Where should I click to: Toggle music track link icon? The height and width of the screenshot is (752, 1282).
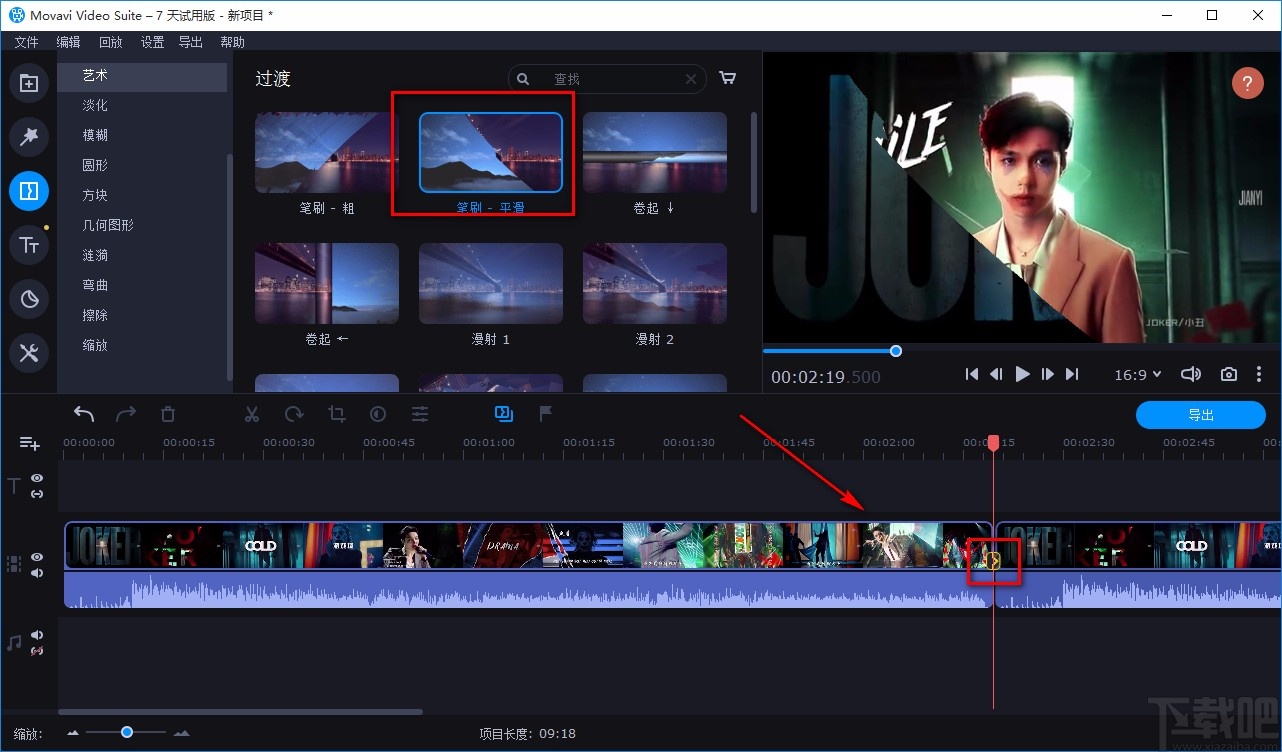pos(37,651)
